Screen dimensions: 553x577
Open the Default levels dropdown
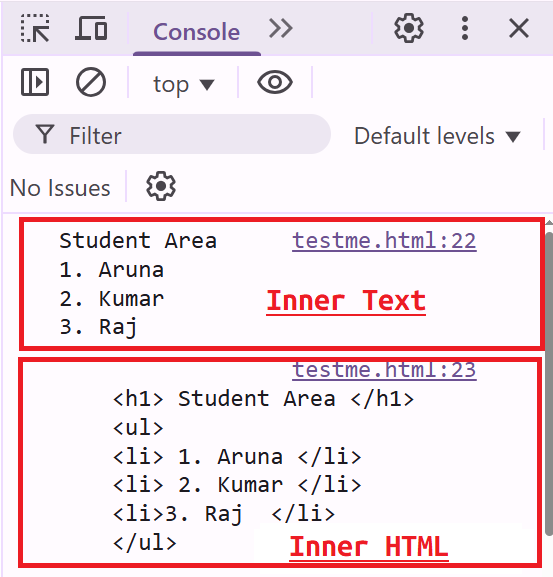[437, 136]
